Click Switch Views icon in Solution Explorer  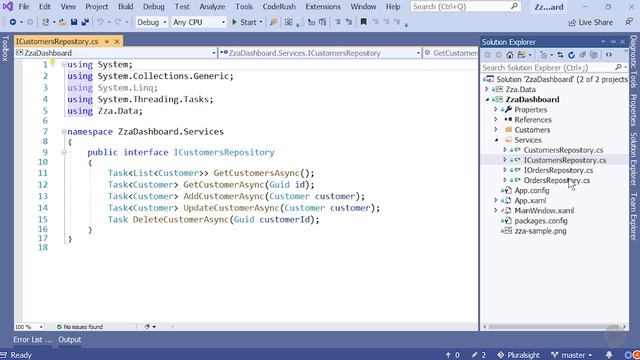pos(522,55)
